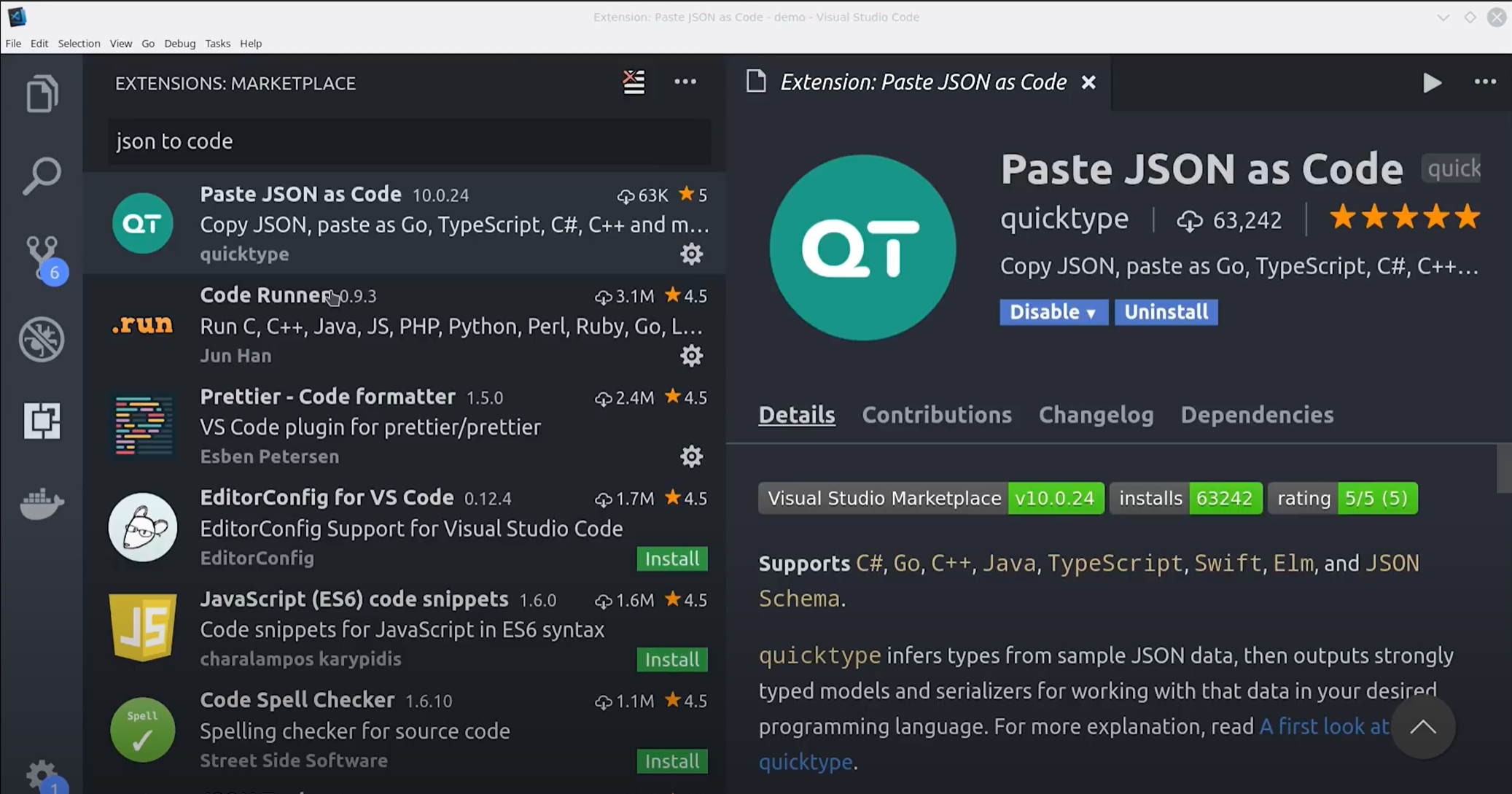Screen dimensions: 1512x794
Task: Install EditorConfig for VS Code
Action: click(x=671, y=559)
